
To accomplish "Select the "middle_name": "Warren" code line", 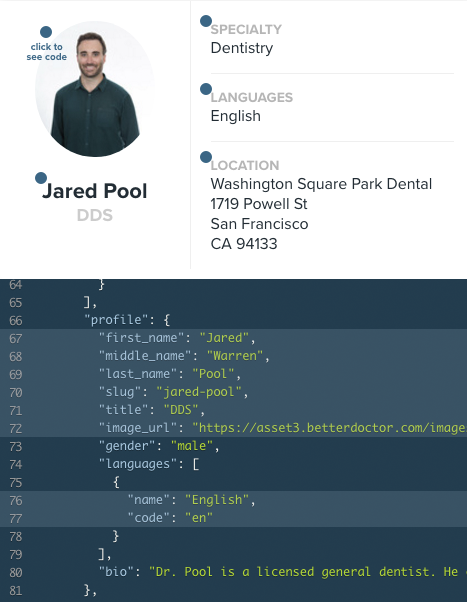I will (x=234, y=356).
